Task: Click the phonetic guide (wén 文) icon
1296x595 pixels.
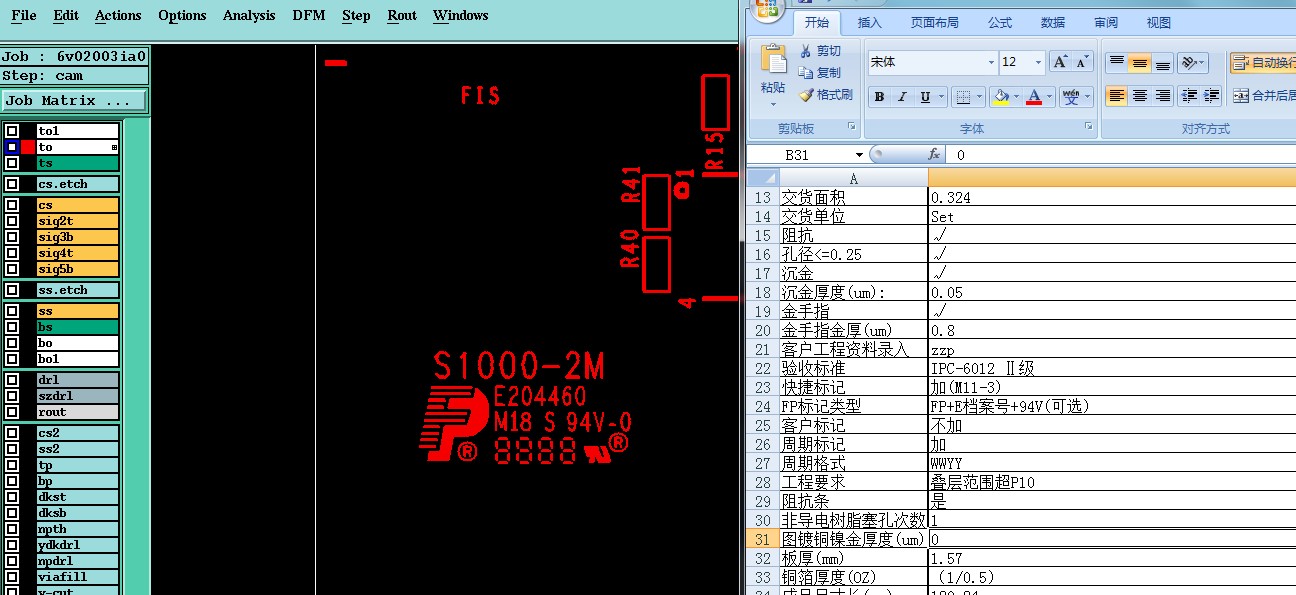Action: [1071, 97]
